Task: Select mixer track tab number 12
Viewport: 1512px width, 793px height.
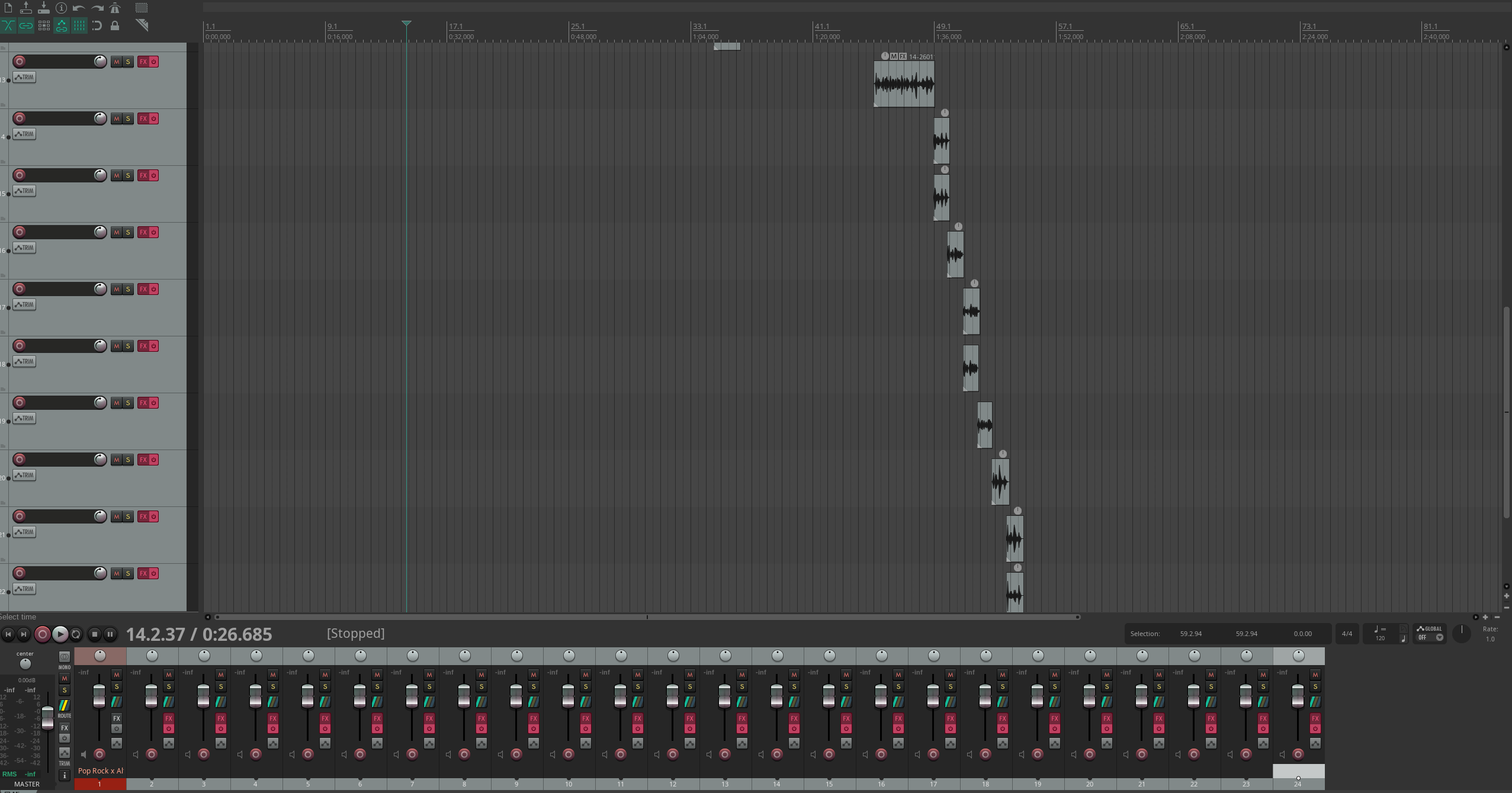Action: coord(672,784)
